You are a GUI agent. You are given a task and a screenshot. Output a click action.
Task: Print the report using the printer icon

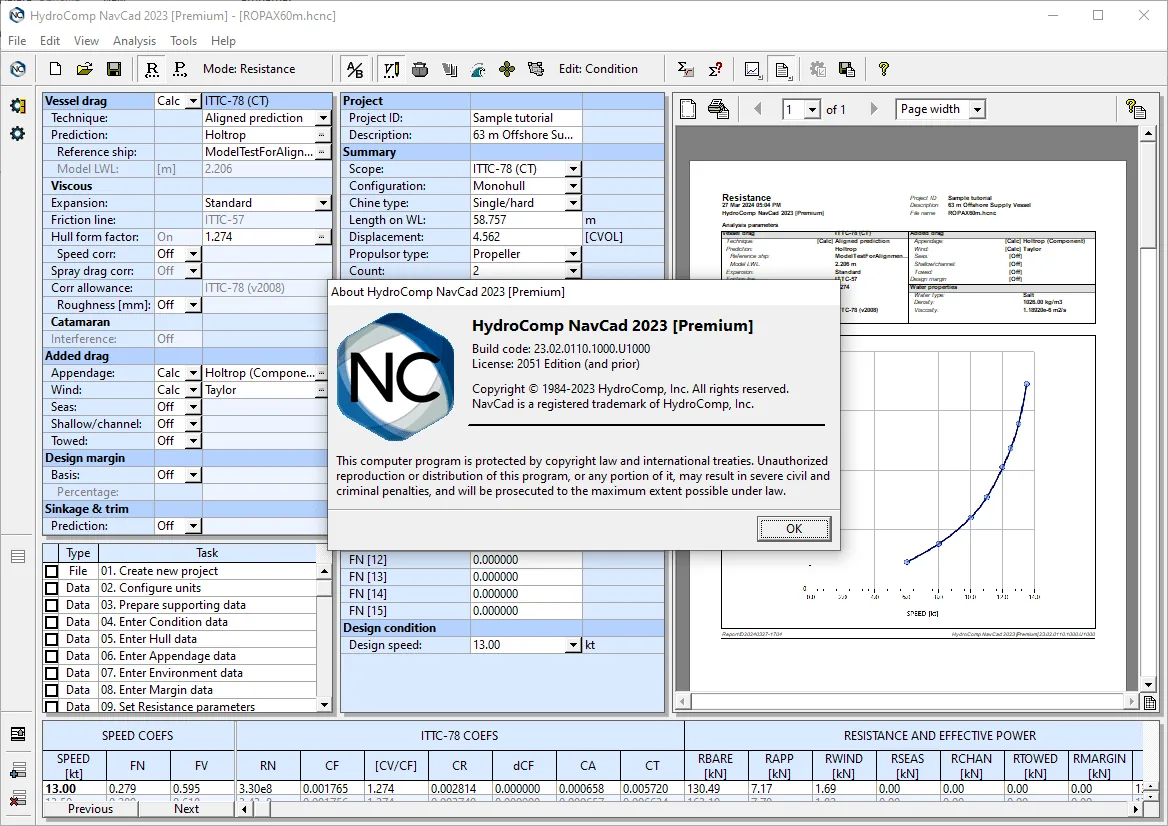[x=719, y=109]
